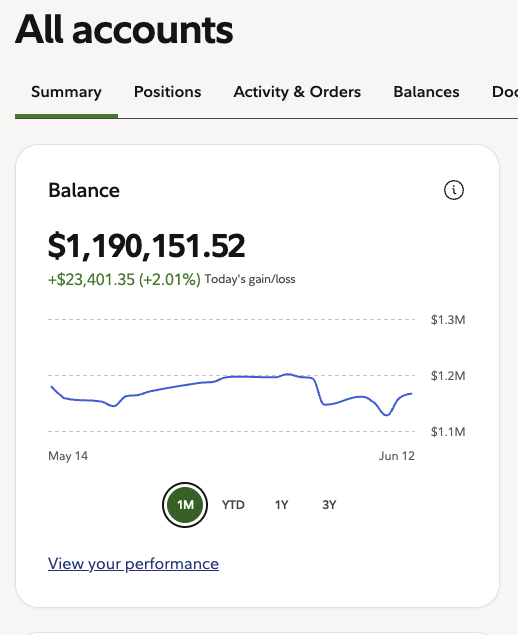Click the $1.3M axis label

click(x=448, y=320)
